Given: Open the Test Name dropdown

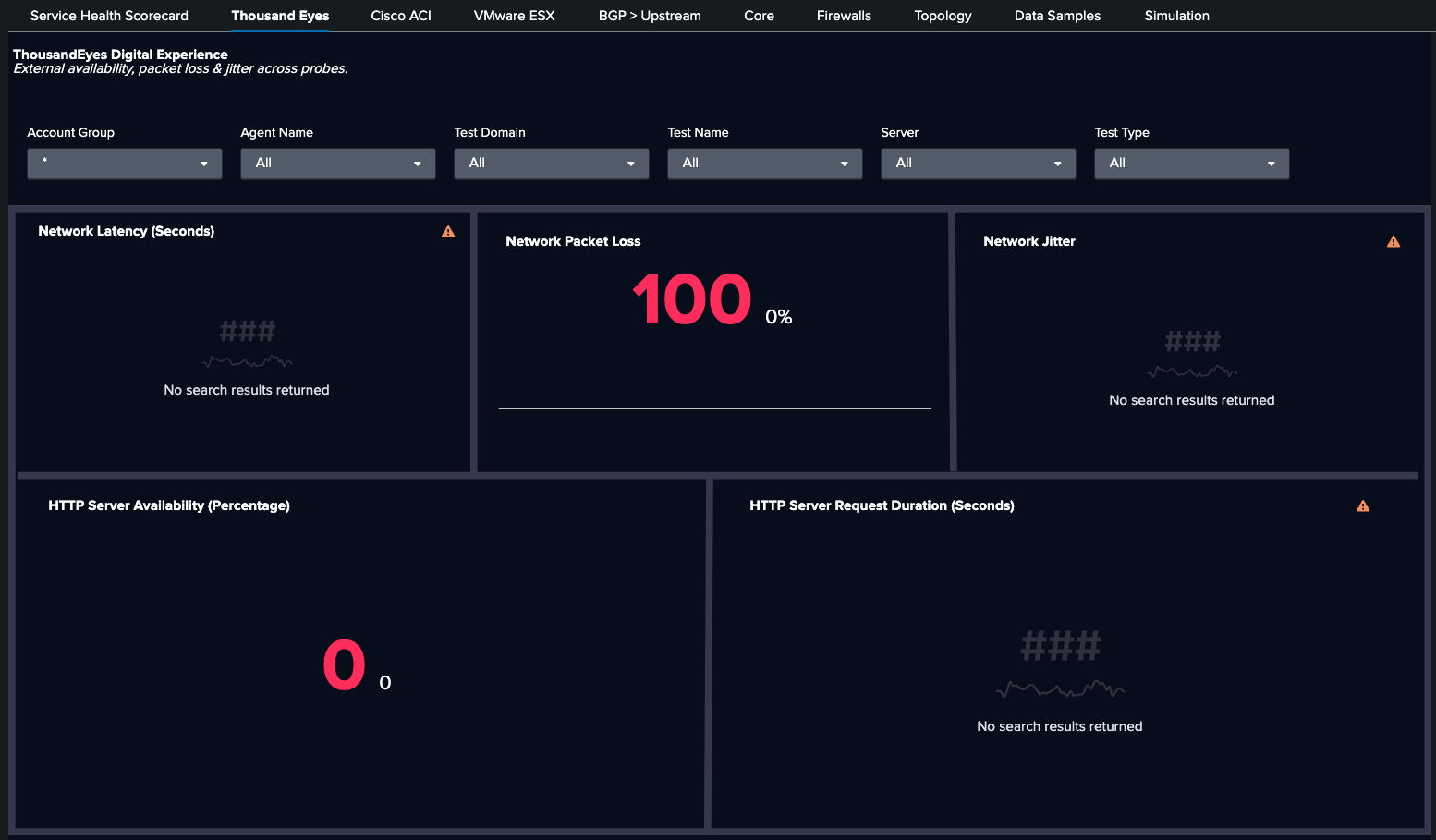Looking at the screenshot, I should (x=765, y=164).
